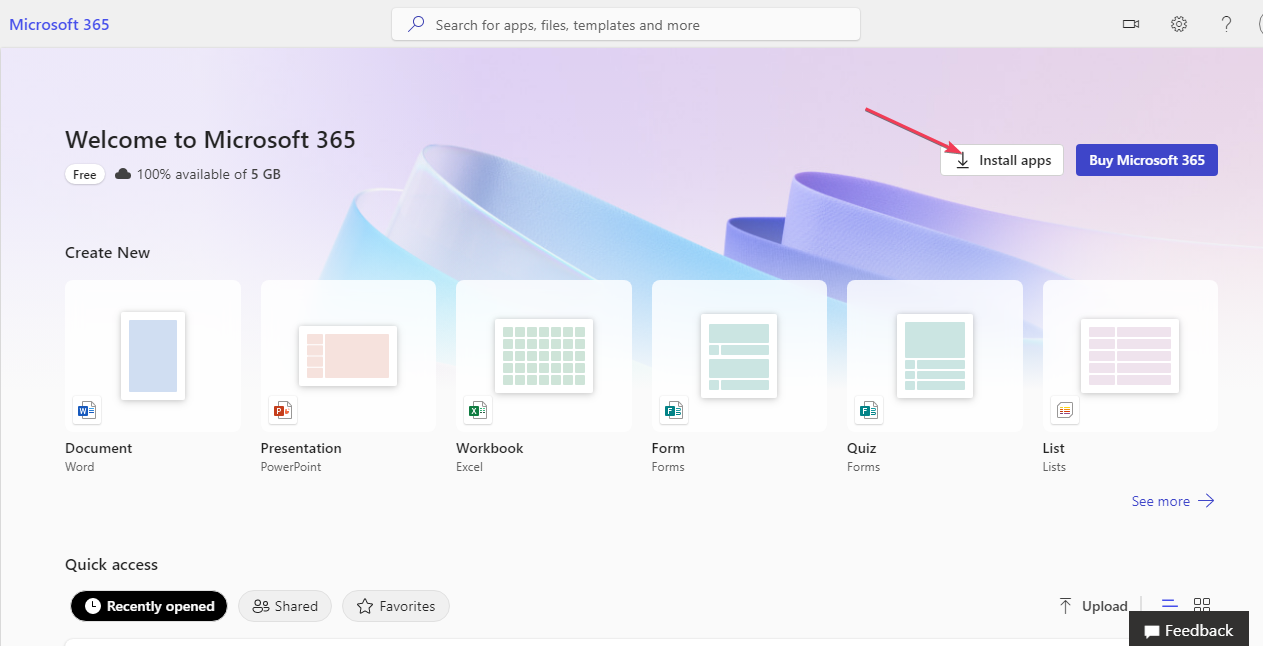Click the Install apps button

tap(1002, 160)
